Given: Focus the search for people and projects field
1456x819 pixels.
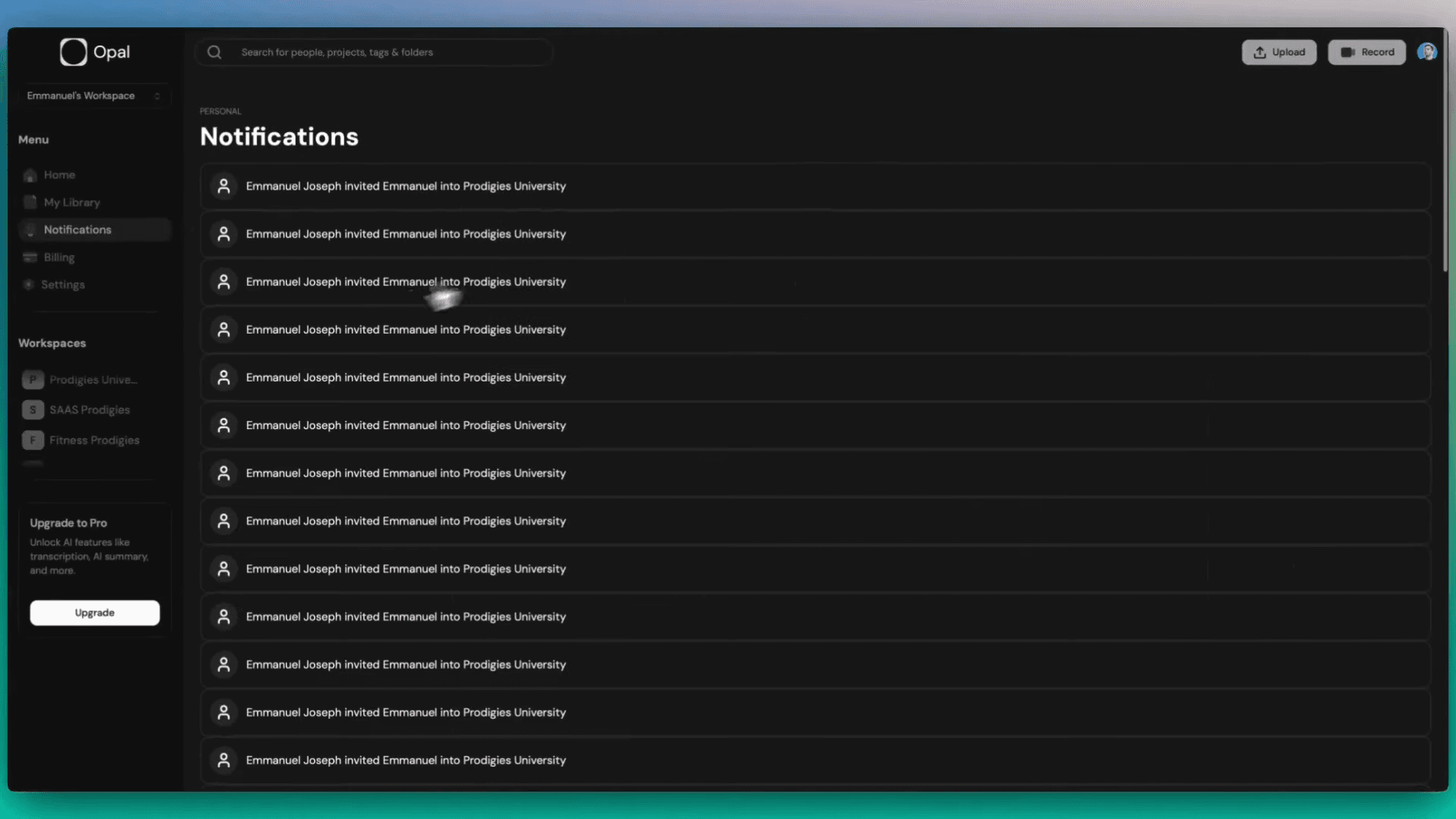Looking at the screenshot, I should click(379, 52).
